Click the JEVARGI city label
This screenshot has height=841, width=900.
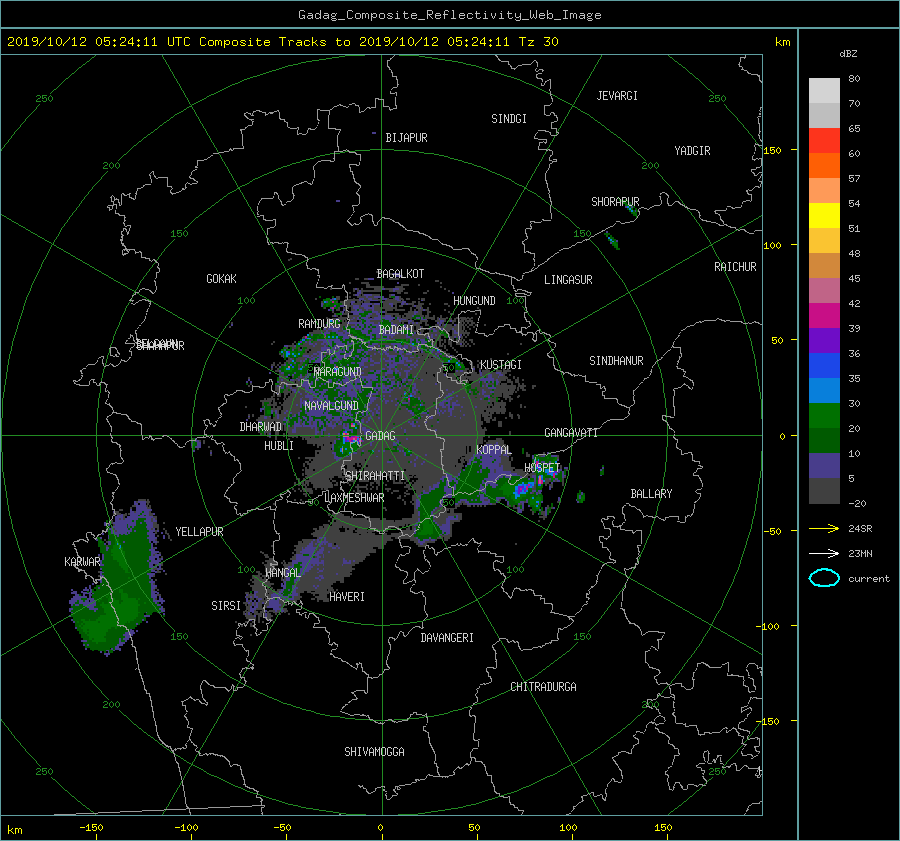point(617,96)
